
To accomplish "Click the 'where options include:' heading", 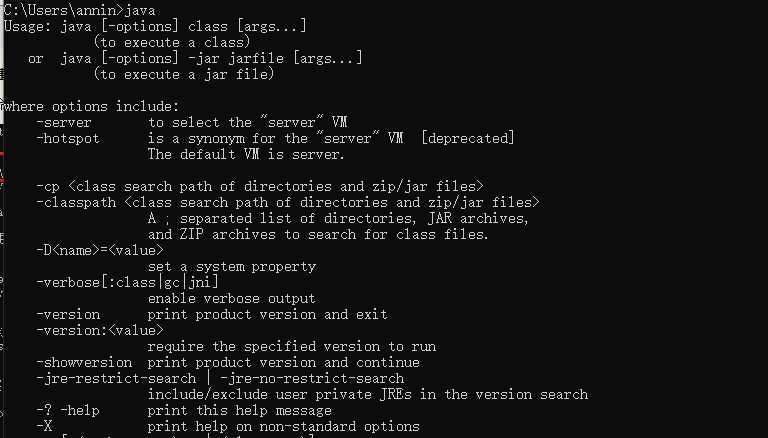I will click(x=92, y=106).
